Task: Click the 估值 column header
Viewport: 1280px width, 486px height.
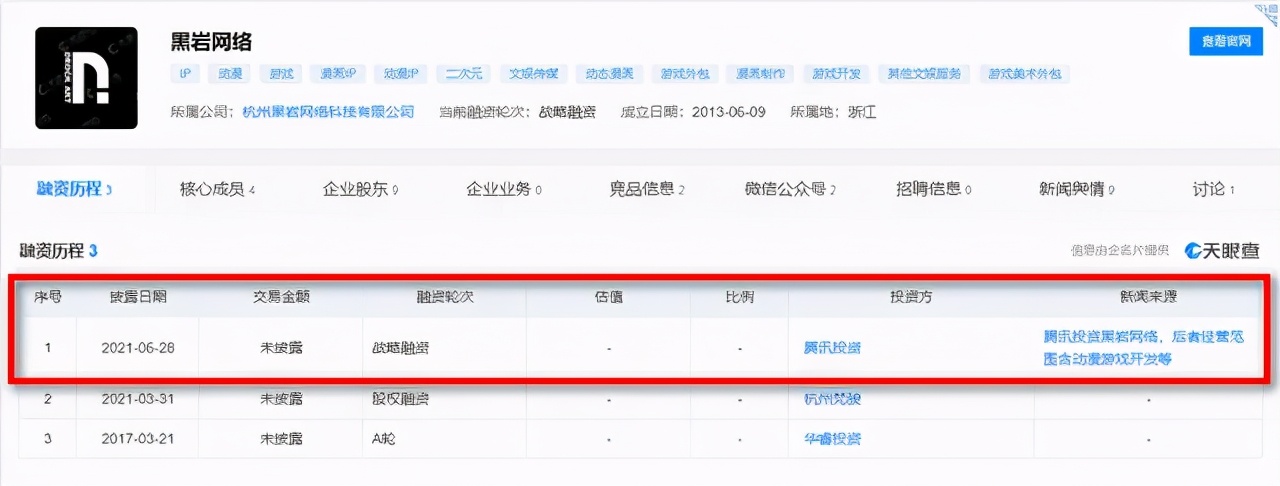Action: point(609,297)
